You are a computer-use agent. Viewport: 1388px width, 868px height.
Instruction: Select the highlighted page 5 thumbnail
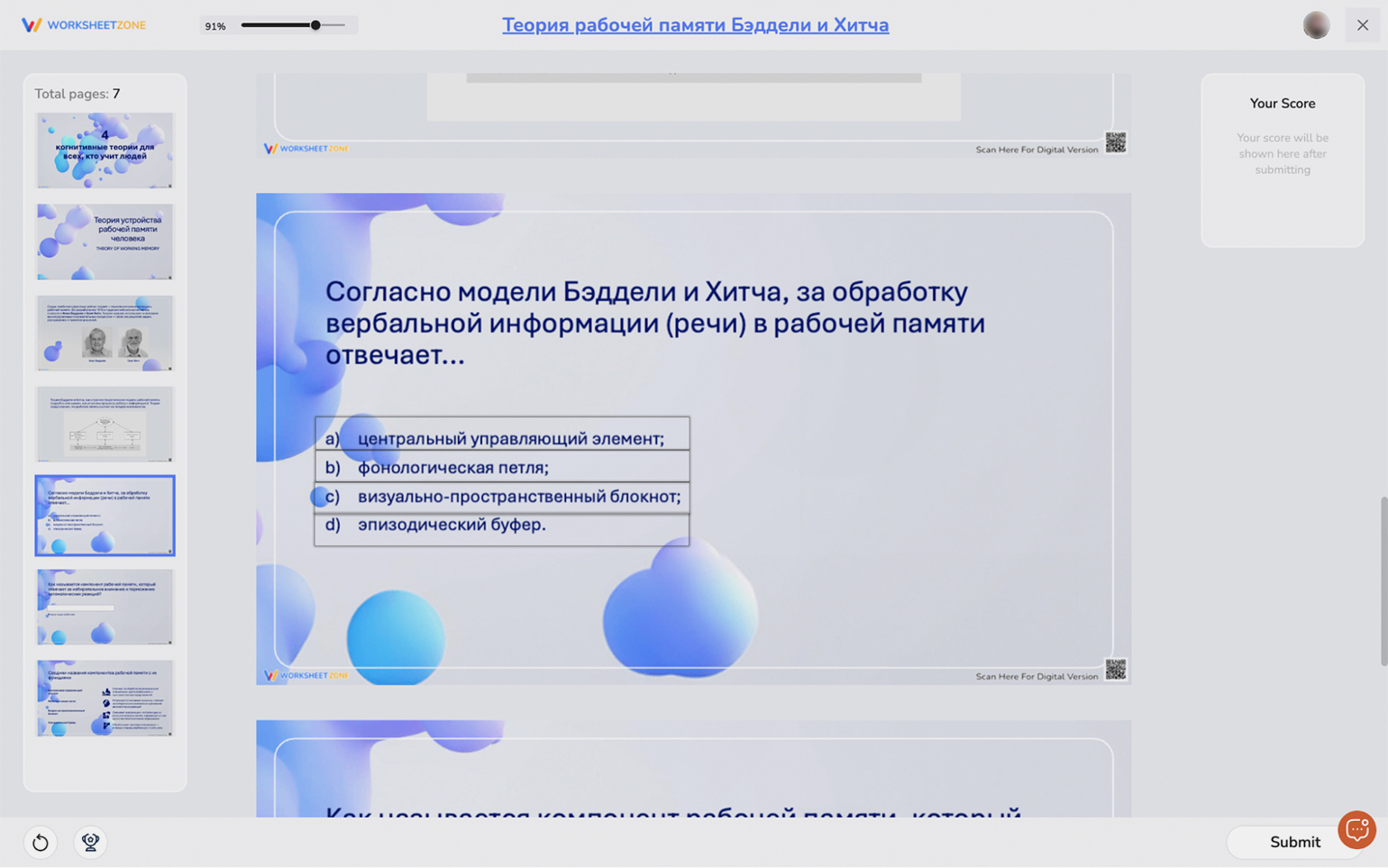[105, 516]
